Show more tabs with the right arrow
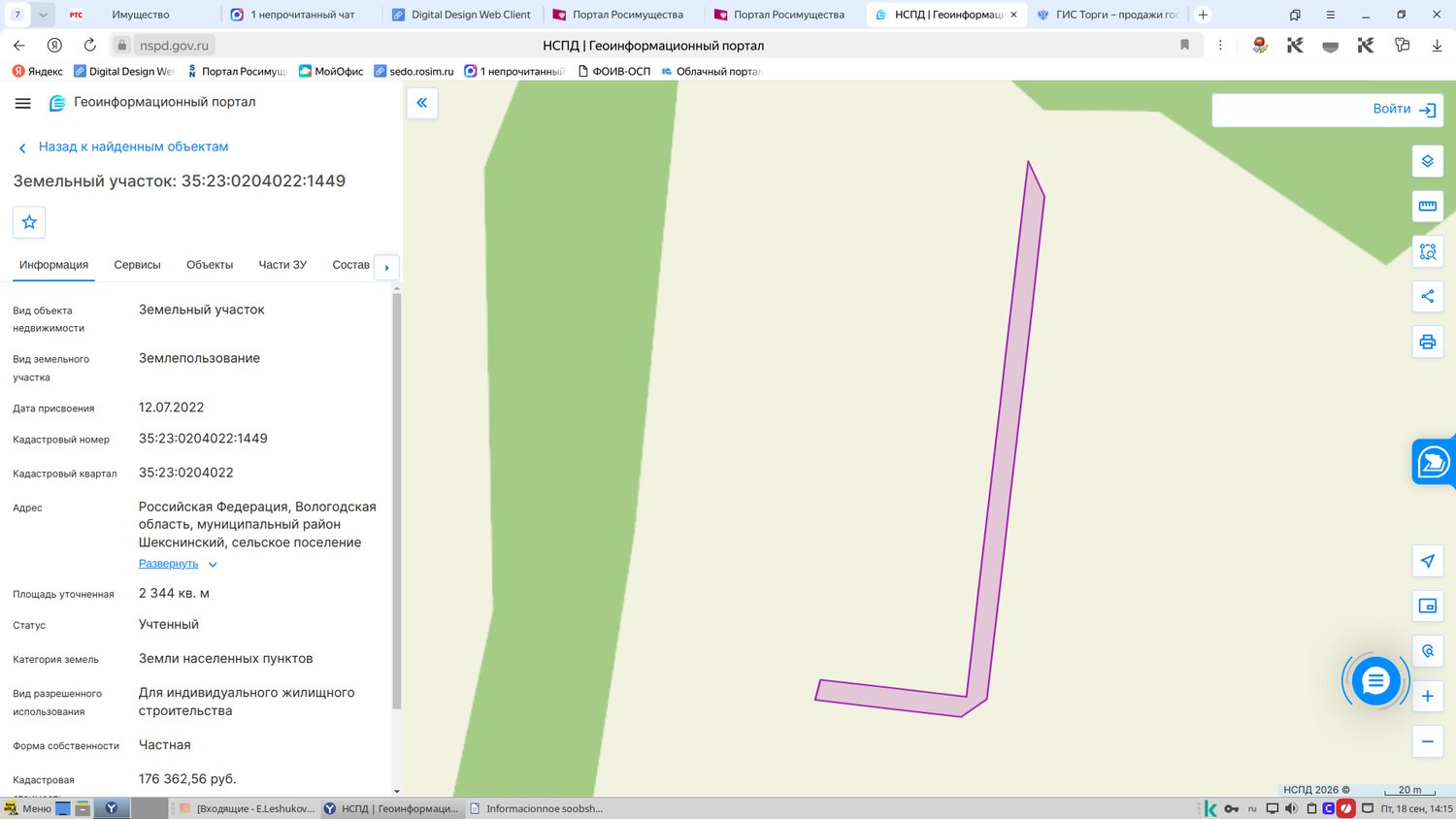This screenshot has width=1456, height=819. click(386, 267)
